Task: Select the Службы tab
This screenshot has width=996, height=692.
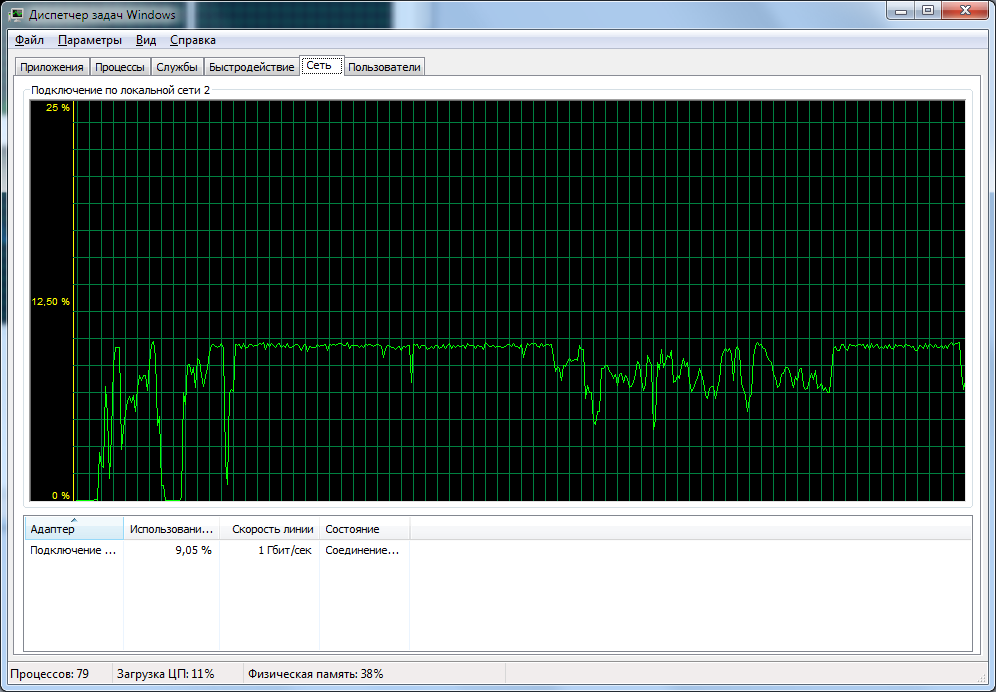Action: [x=177, y=67]
